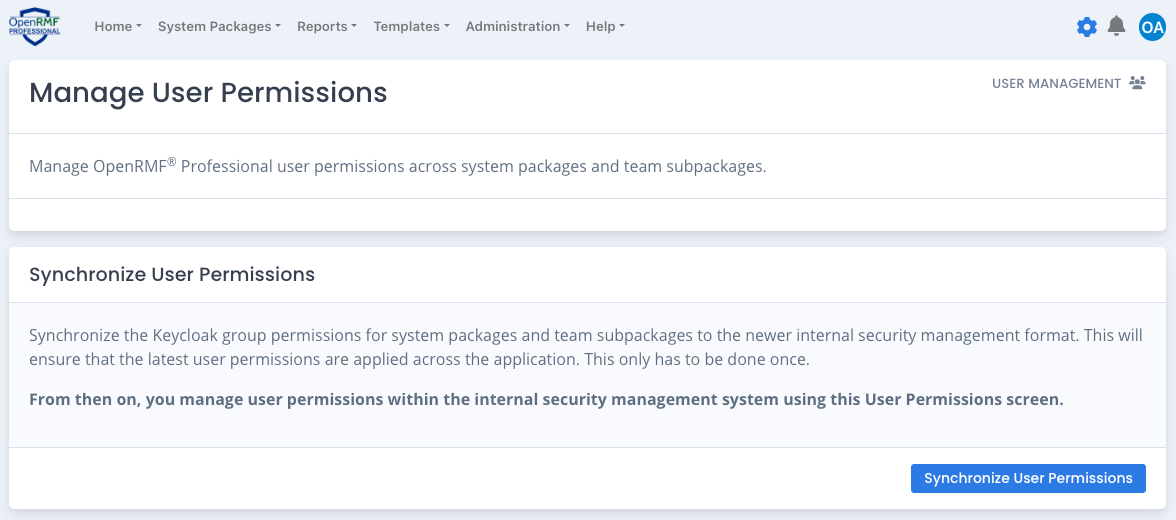Click the Manage User Permissions page title

point(208,92)
